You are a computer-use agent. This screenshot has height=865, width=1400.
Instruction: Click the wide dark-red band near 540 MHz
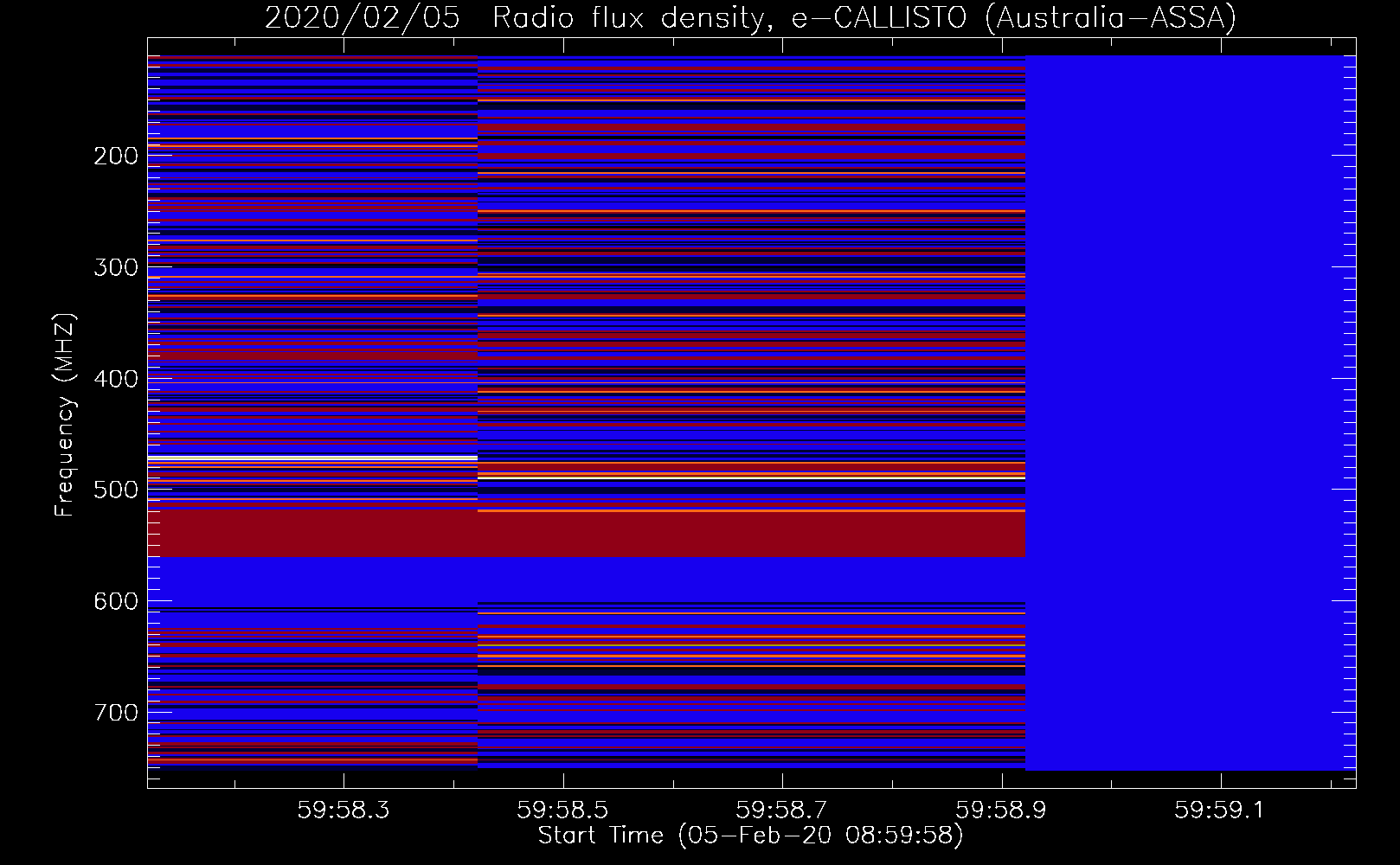(587, 535)
